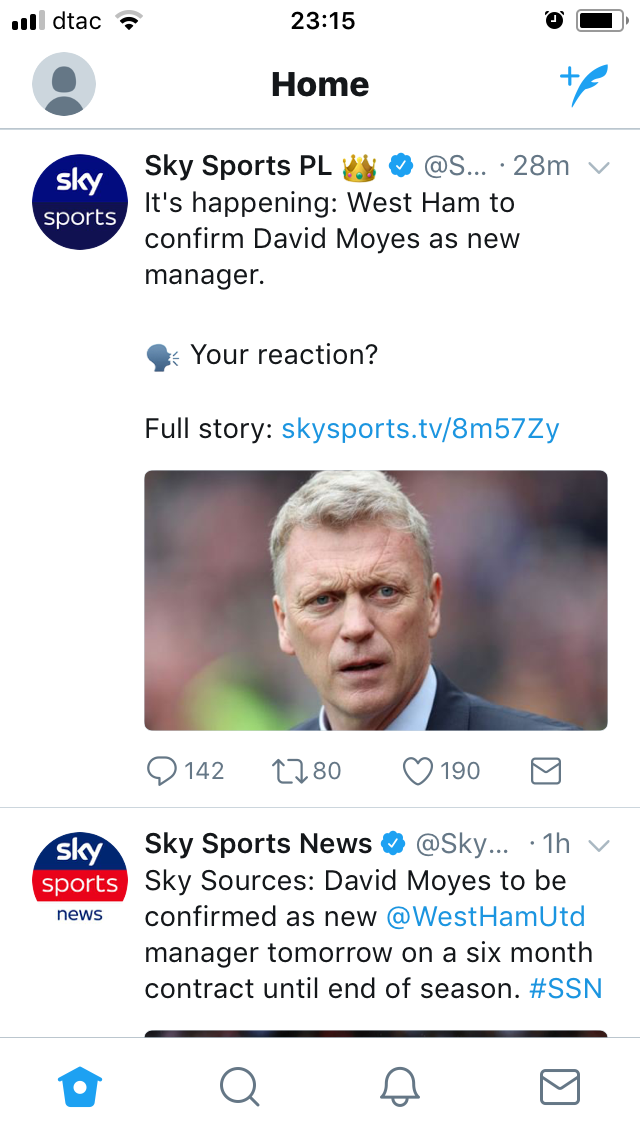Screen dimensions: 640x1136
Task: Expand options for Sky Sports PL tweet
Action: pos(599,167)
